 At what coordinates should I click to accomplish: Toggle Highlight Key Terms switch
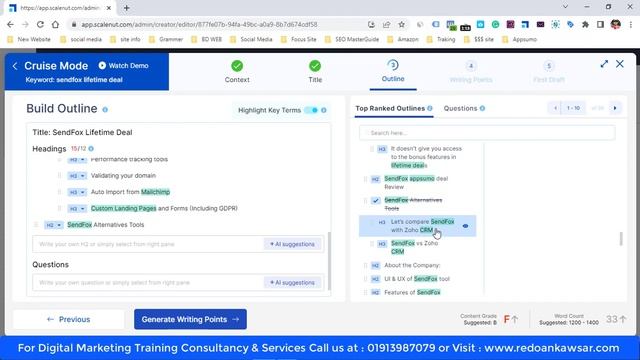pos(311,110)
